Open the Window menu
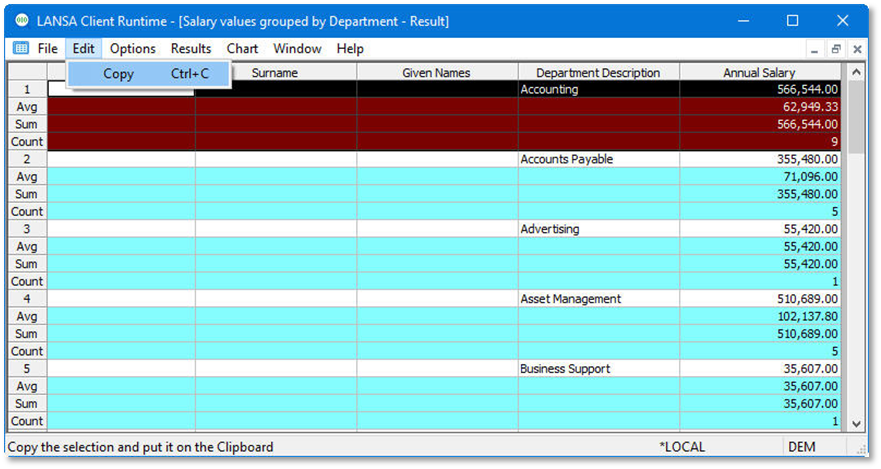The image size is (881, 469). click(297, 49)
